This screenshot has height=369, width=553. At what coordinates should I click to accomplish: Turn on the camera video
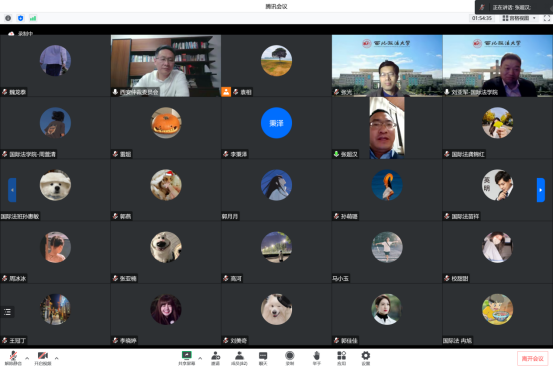[43, 358]
